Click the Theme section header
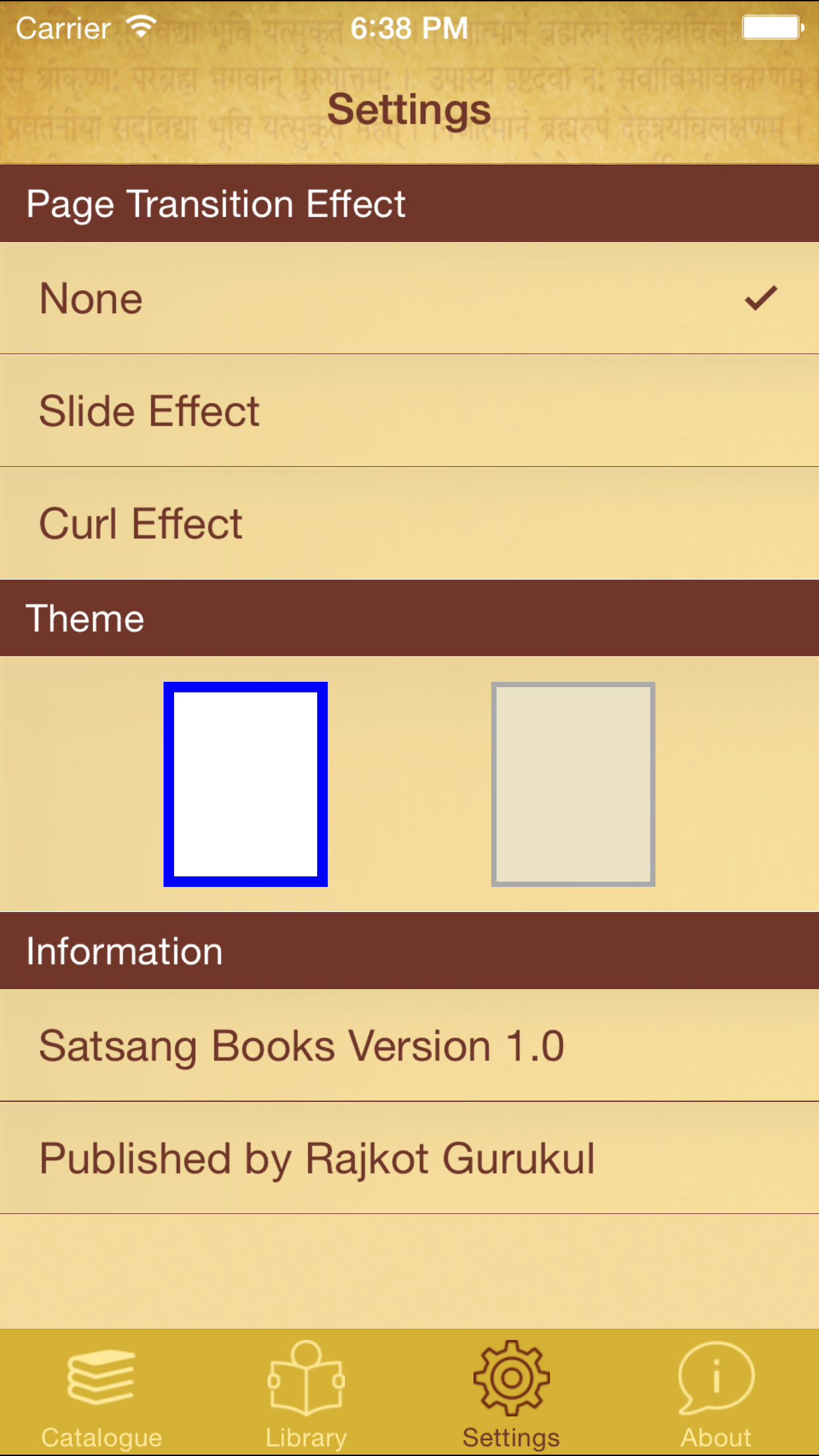Screen dimensions: 819x1456 409,618
